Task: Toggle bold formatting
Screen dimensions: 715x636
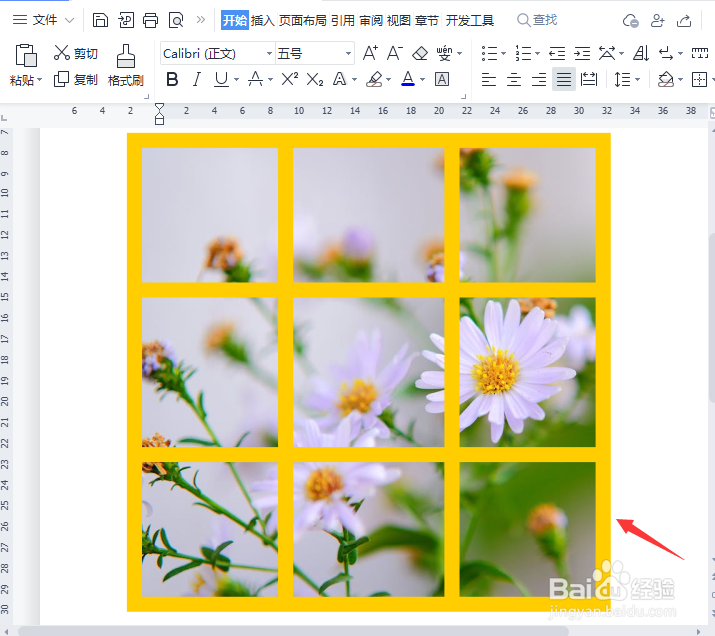Action: click(172, 80)
